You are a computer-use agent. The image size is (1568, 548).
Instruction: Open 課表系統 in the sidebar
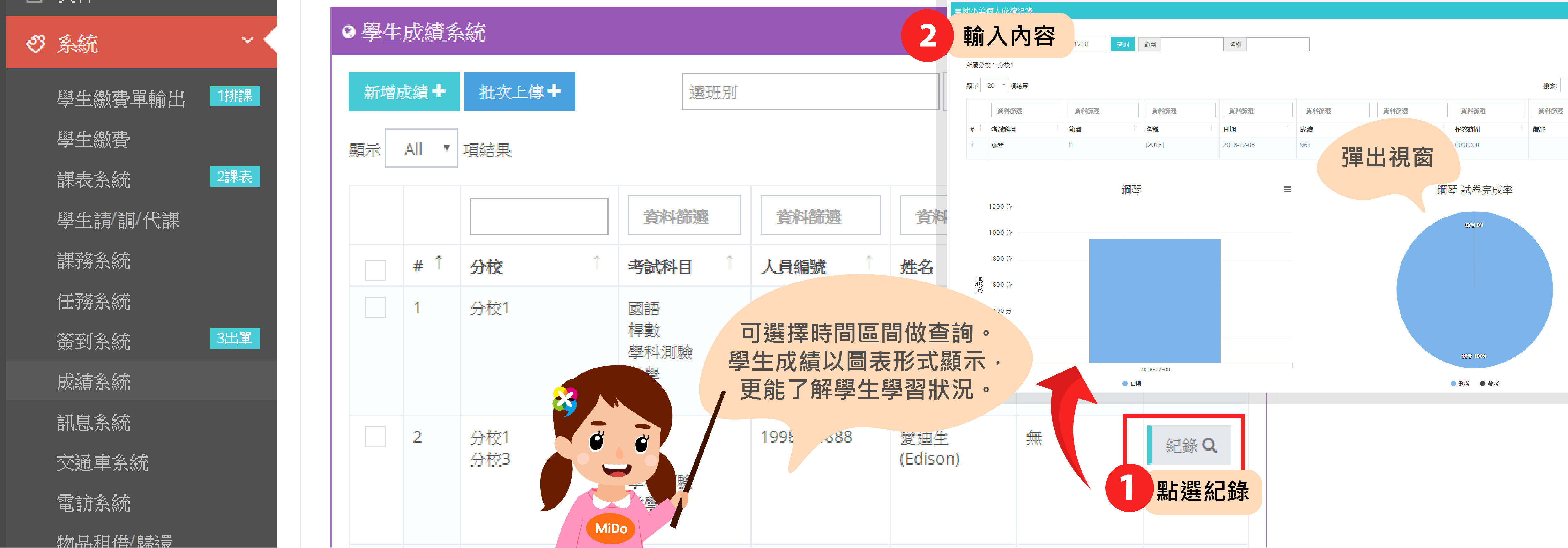click(x=93, y=180)
